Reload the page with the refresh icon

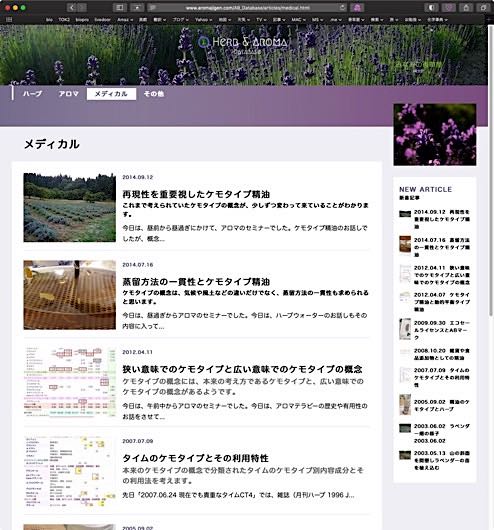tap(342, 7)
